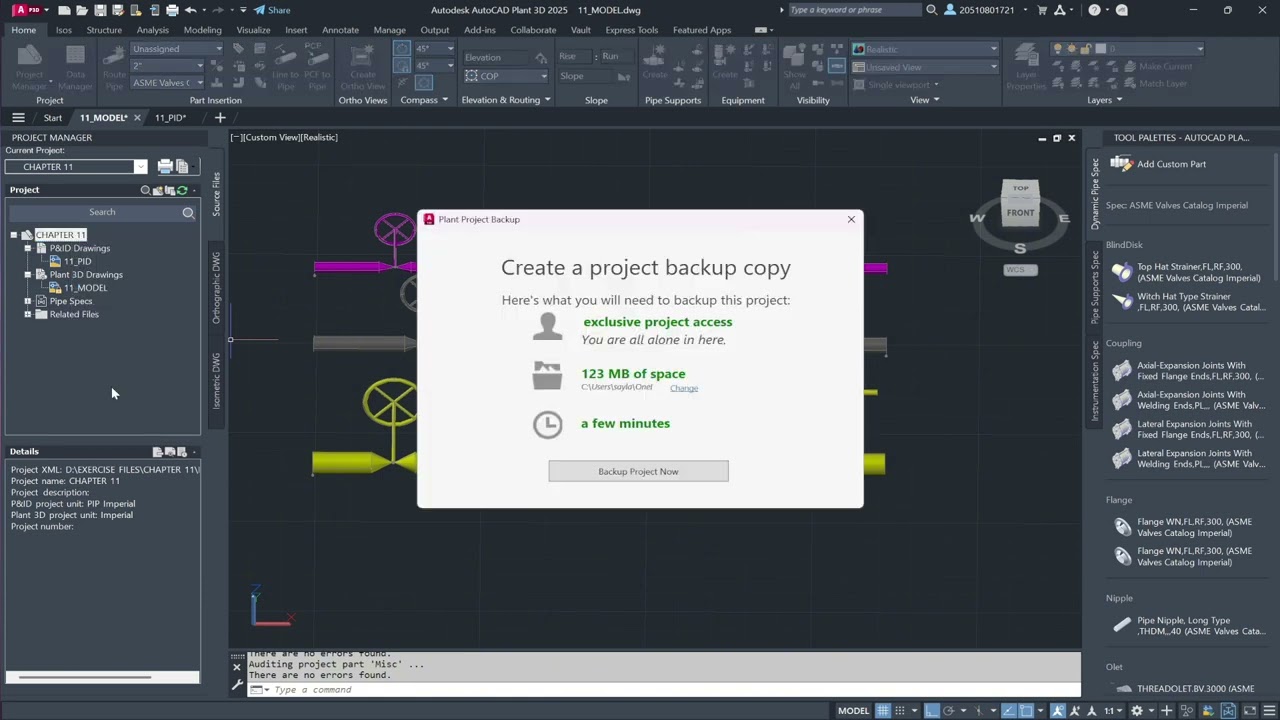Select the Top Hat Strainer tool palette item

(1187, 272)
